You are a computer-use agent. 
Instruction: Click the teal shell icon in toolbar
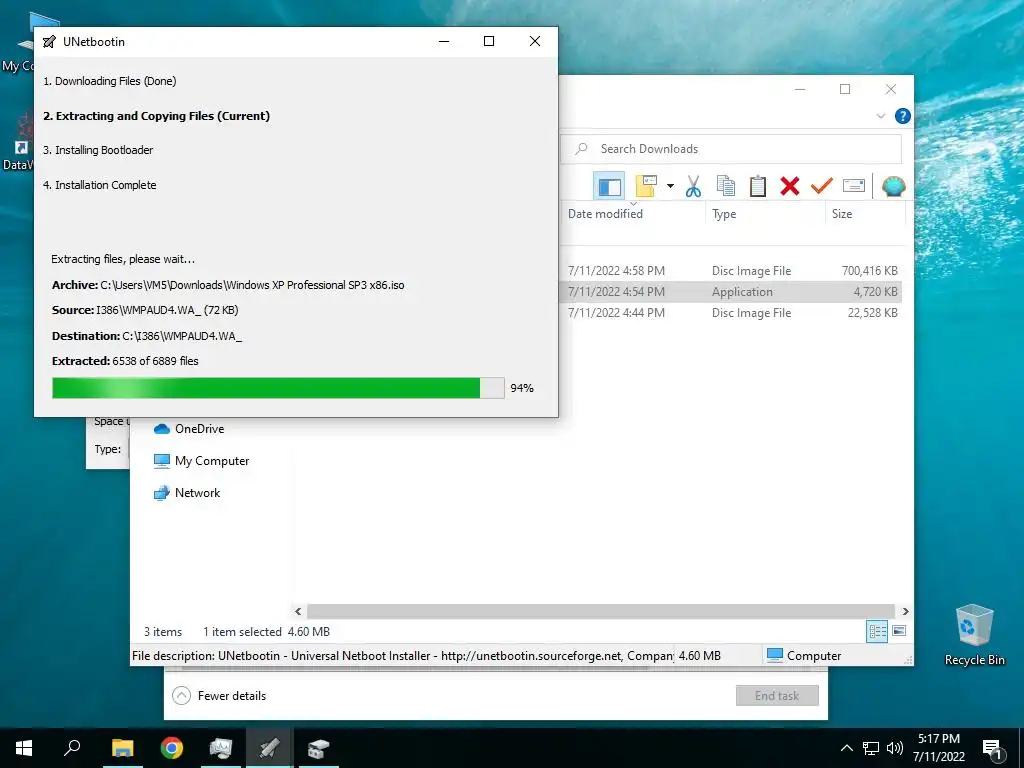(x=893, y=186)
